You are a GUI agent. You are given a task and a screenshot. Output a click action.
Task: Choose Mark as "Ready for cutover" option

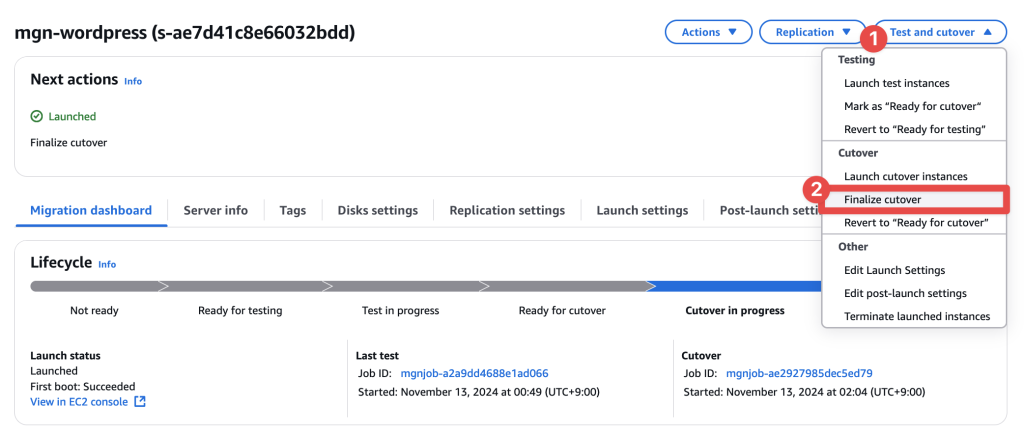912,106
